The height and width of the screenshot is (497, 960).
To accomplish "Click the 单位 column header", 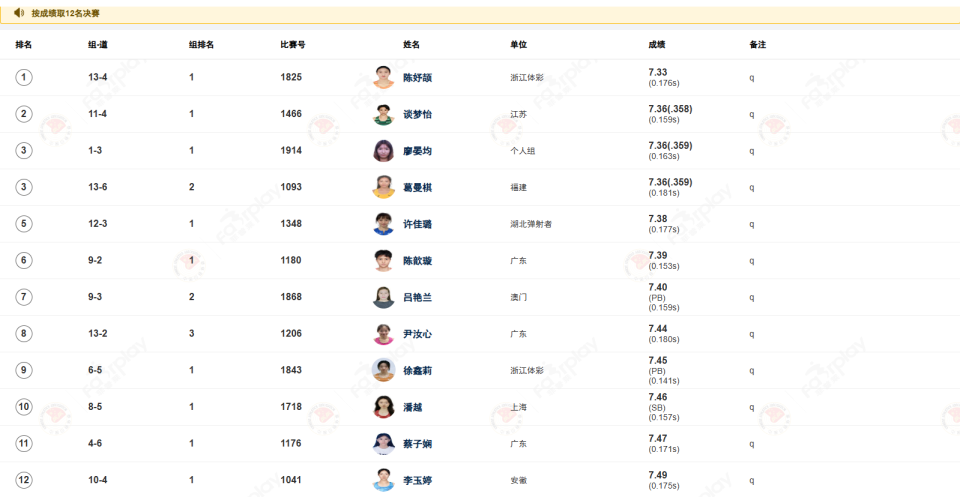I will (518, 45).
